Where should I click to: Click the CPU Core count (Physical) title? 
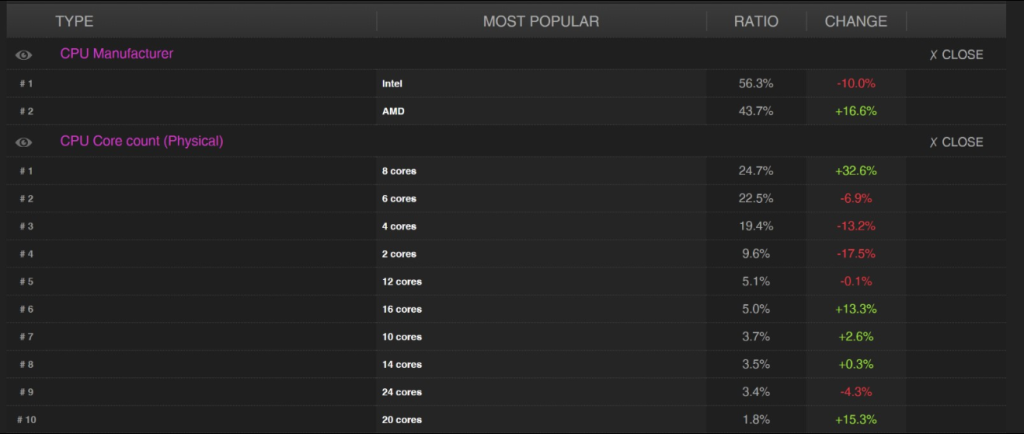tap(141, 142)
